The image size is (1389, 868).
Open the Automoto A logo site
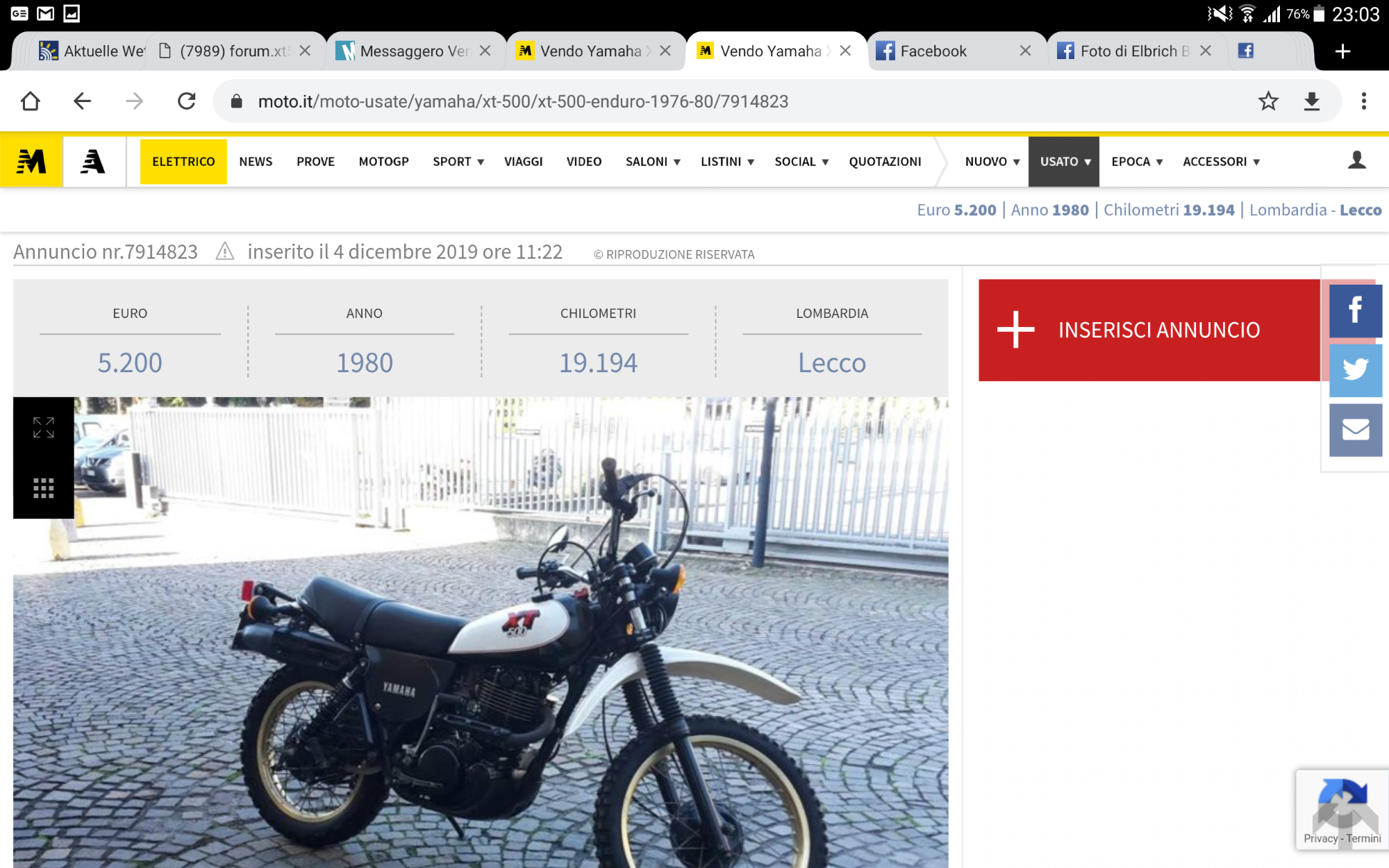click(94, 161)
